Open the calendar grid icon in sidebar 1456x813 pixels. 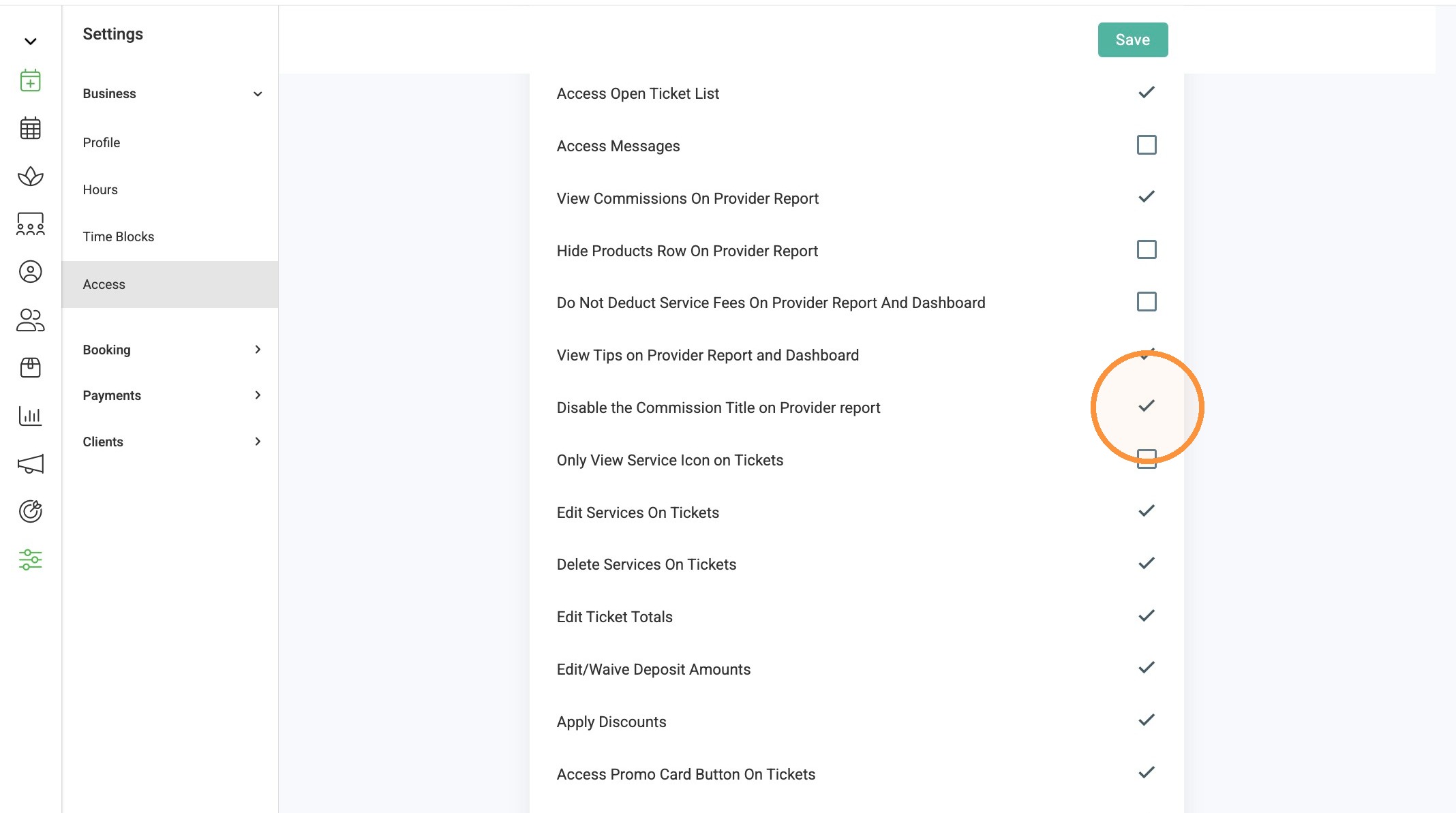30,128
